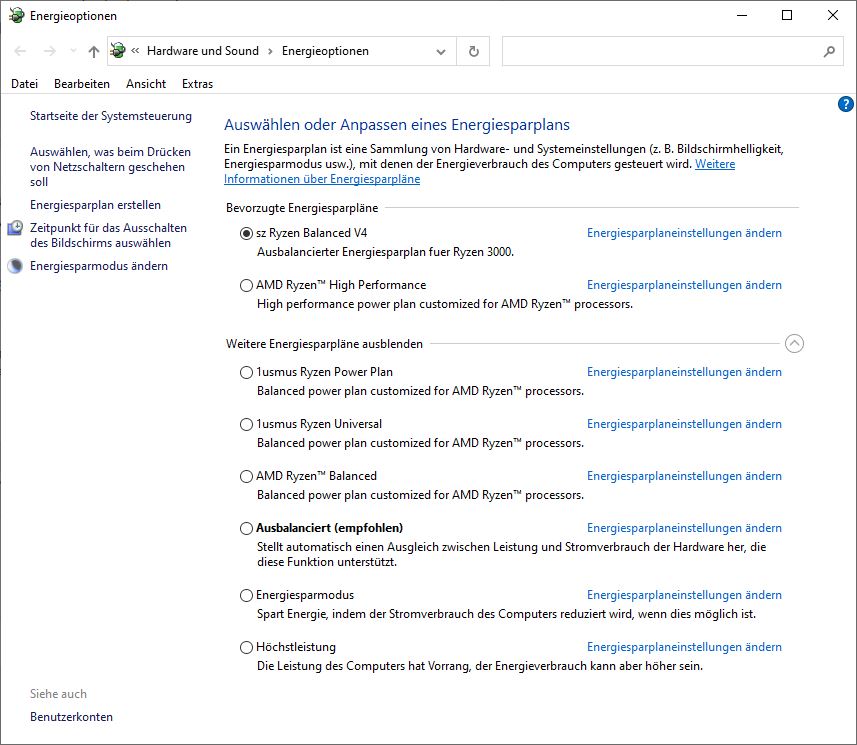Minimize the Energieoptionen window
Viewport: 857px width, 745px height.
tap(742, 15)
